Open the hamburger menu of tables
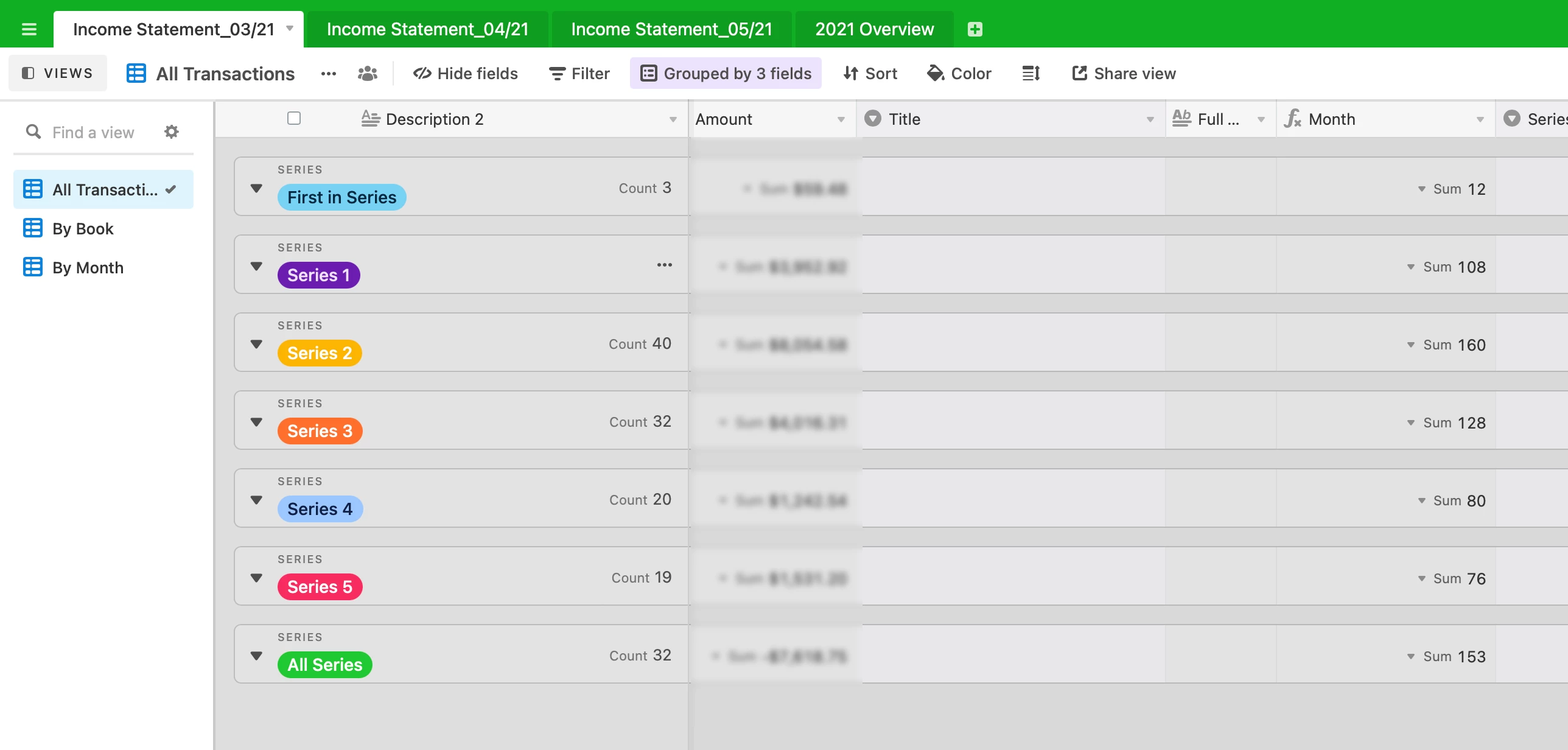 click(29, 29)
